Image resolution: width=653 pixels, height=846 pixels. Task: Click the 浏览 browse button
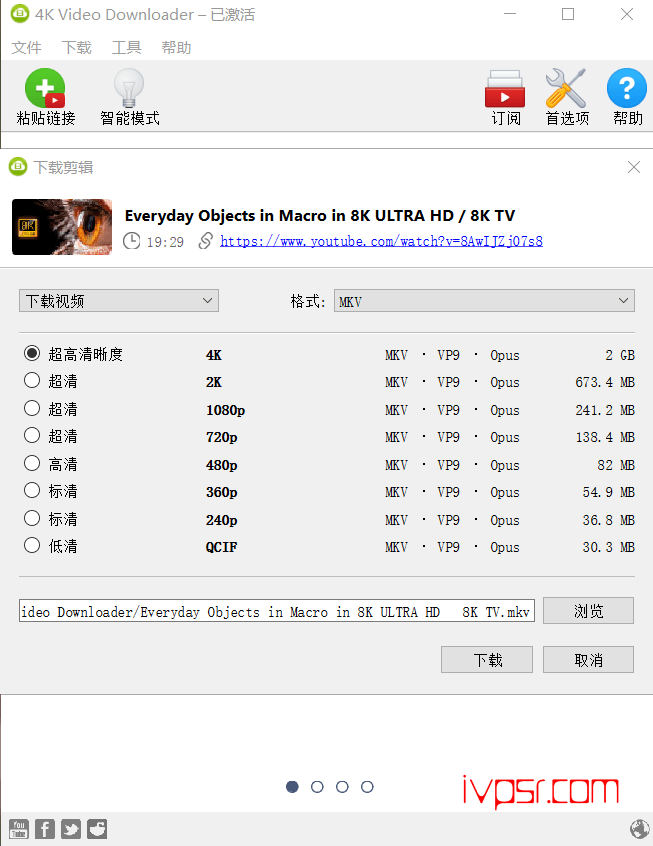click(588, 611)
